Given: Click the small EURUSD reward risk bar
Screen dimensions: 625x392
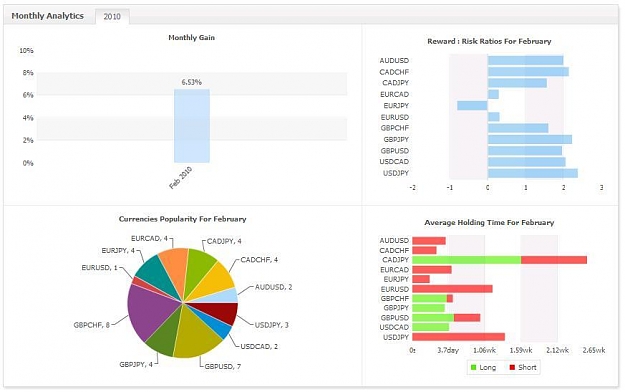Looking at the screenshot, I should pos(493,117).
